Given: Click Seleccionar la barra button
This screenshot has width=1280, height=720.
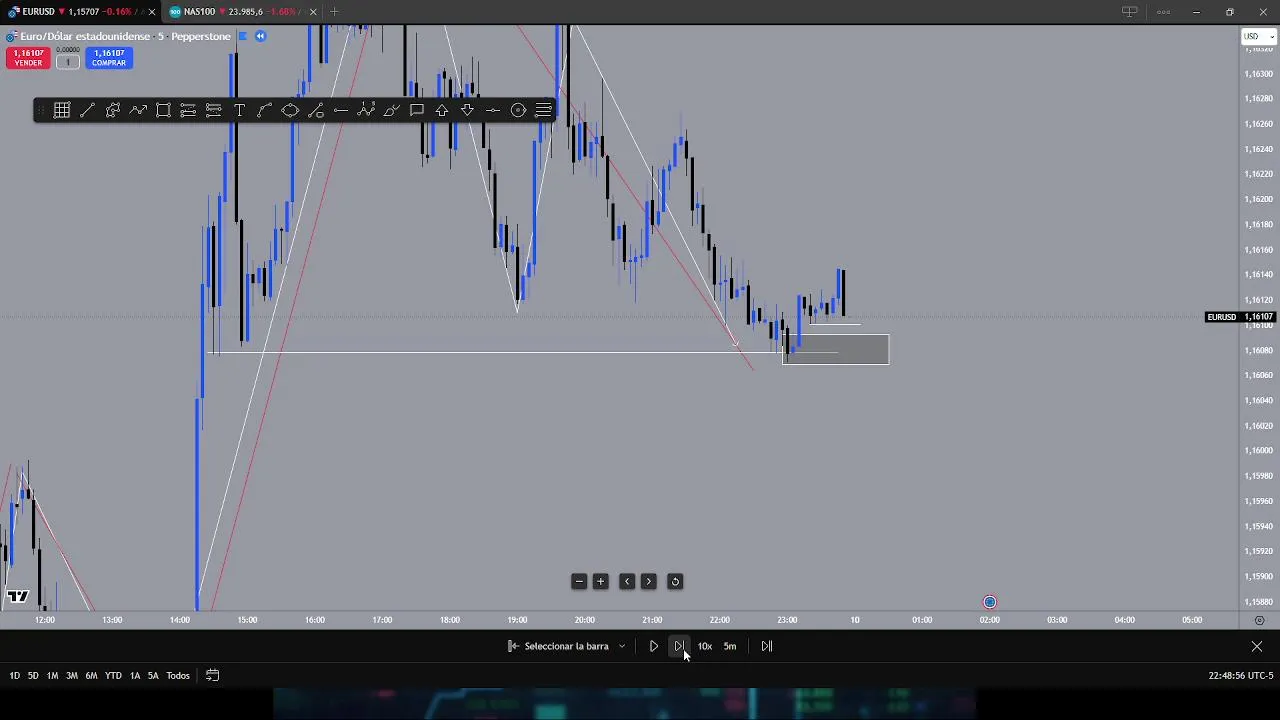Looking at the screenshot, I should tap(559, 646).
